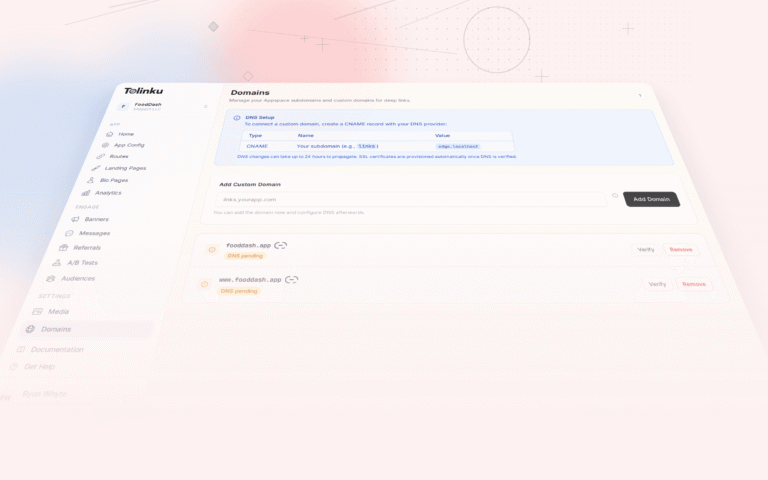
Task: Click the Documentation label in sidebar
Action: (57, 349)
